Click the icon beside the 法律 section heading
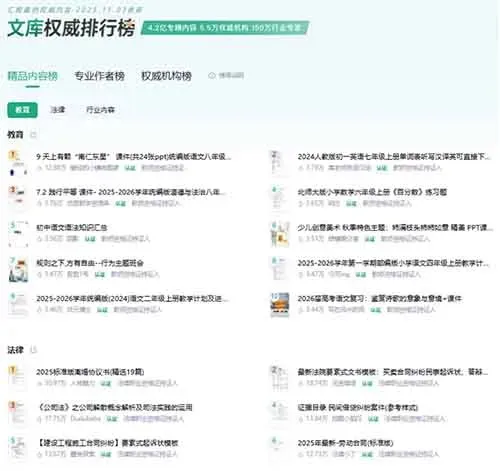Image resolution: width=500 pixels, height=471 pixels. point(33,350)
